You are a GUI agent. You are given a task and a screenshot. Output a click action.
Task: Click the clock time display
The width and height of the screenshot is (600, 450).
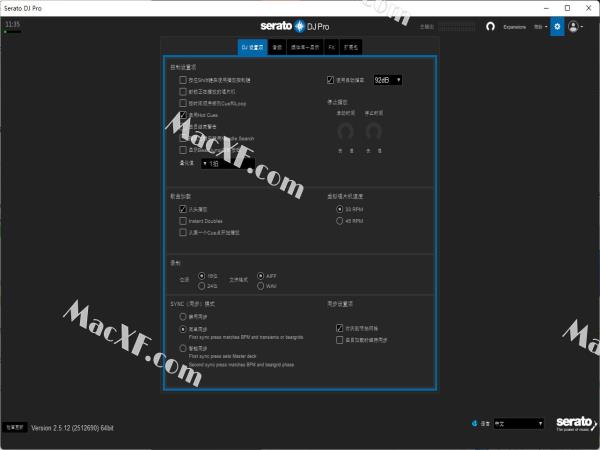pos(12,24)
